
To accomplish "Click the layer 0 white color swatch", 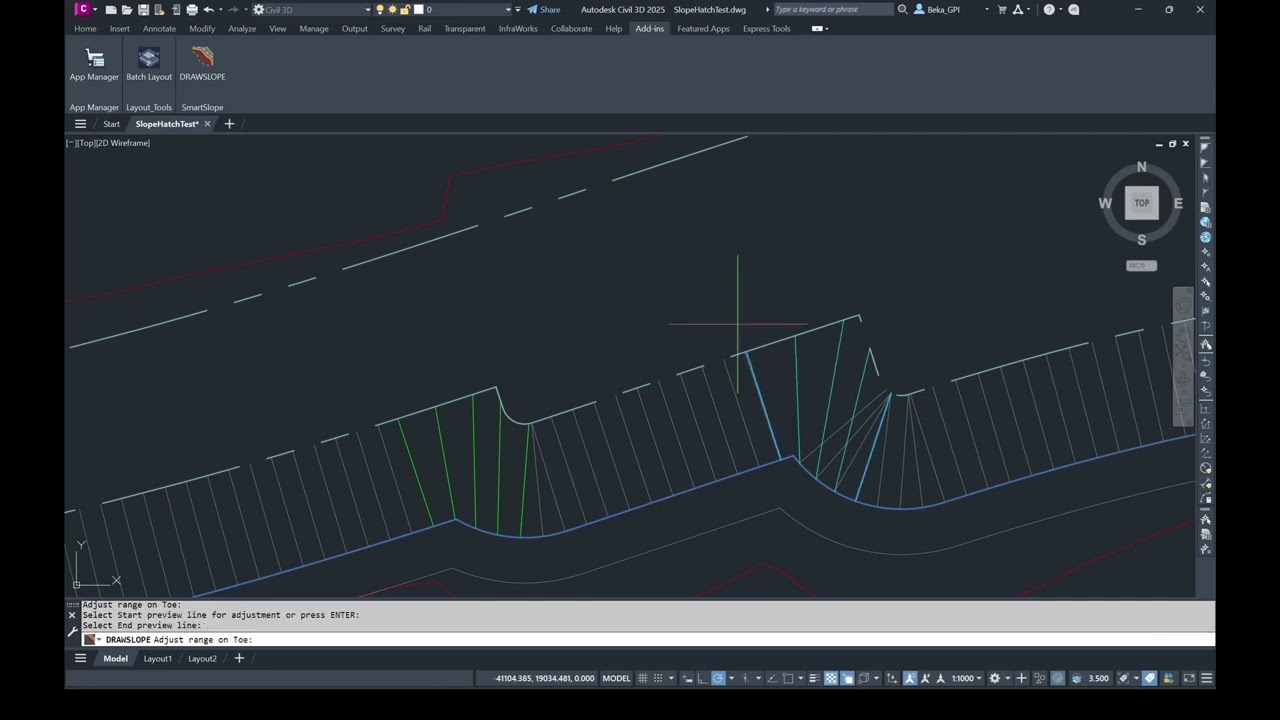I will pyautogui.click(x=419, y=10).
